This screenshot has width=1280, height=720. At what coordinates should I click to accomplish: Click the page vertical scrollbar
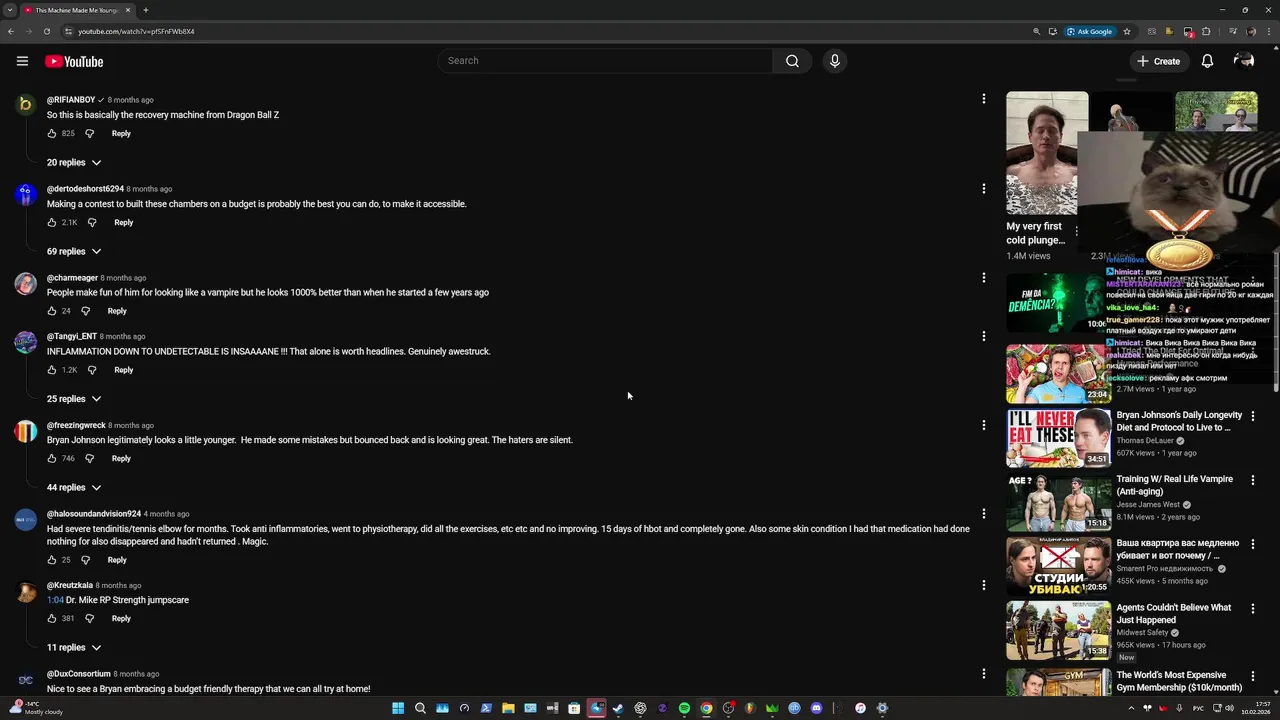[x=1275, y=320]
